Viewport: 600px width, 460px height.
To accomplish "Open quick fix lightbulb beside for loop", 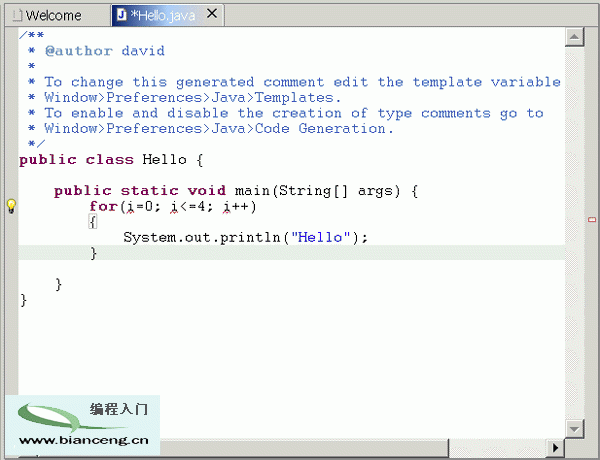I will pos(11,206).
